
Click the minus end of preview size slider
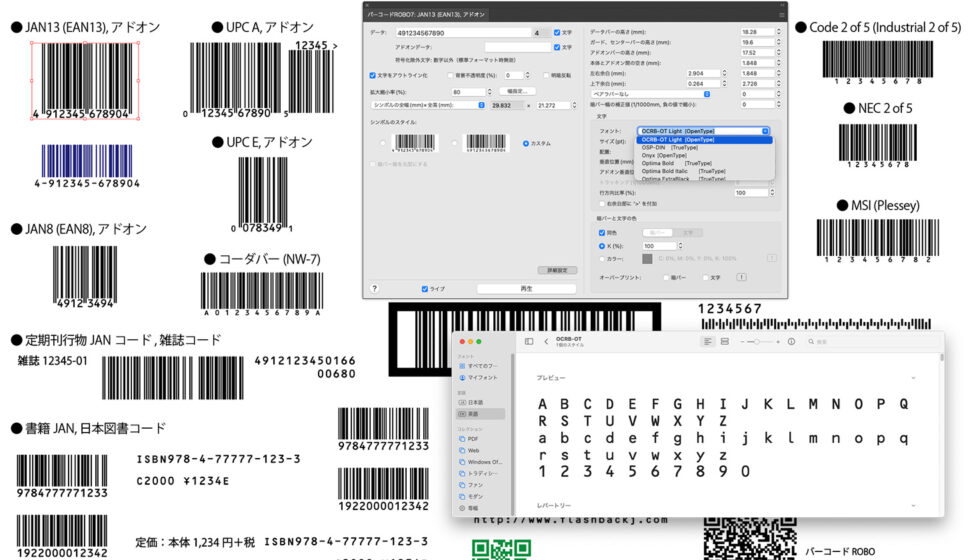pyautogui.click(x=742, y=342)
